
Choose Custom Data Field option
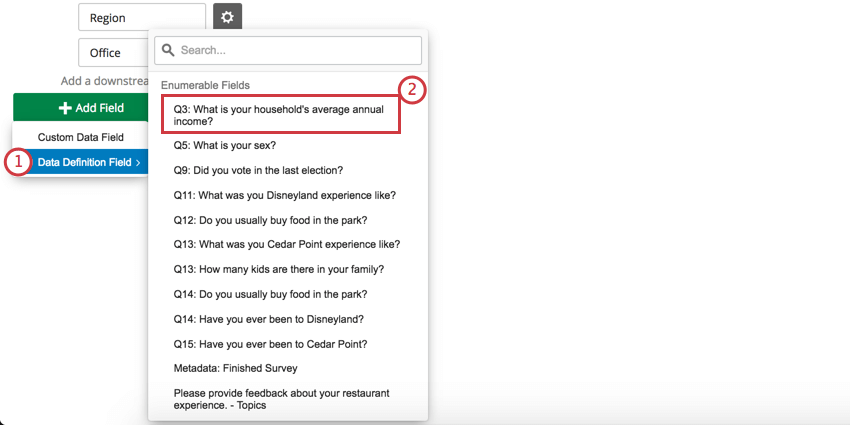(x=80, y=137)
